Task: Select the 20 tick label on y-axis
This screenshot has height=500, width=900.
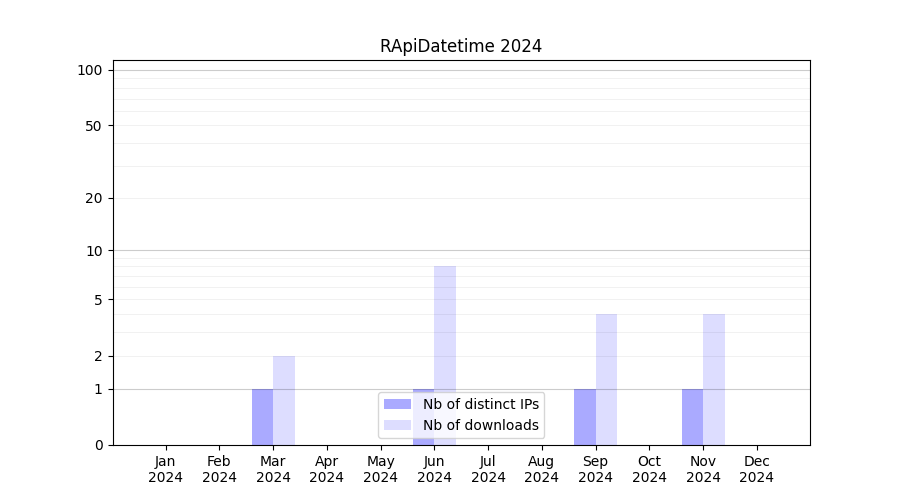Action: 94,198
